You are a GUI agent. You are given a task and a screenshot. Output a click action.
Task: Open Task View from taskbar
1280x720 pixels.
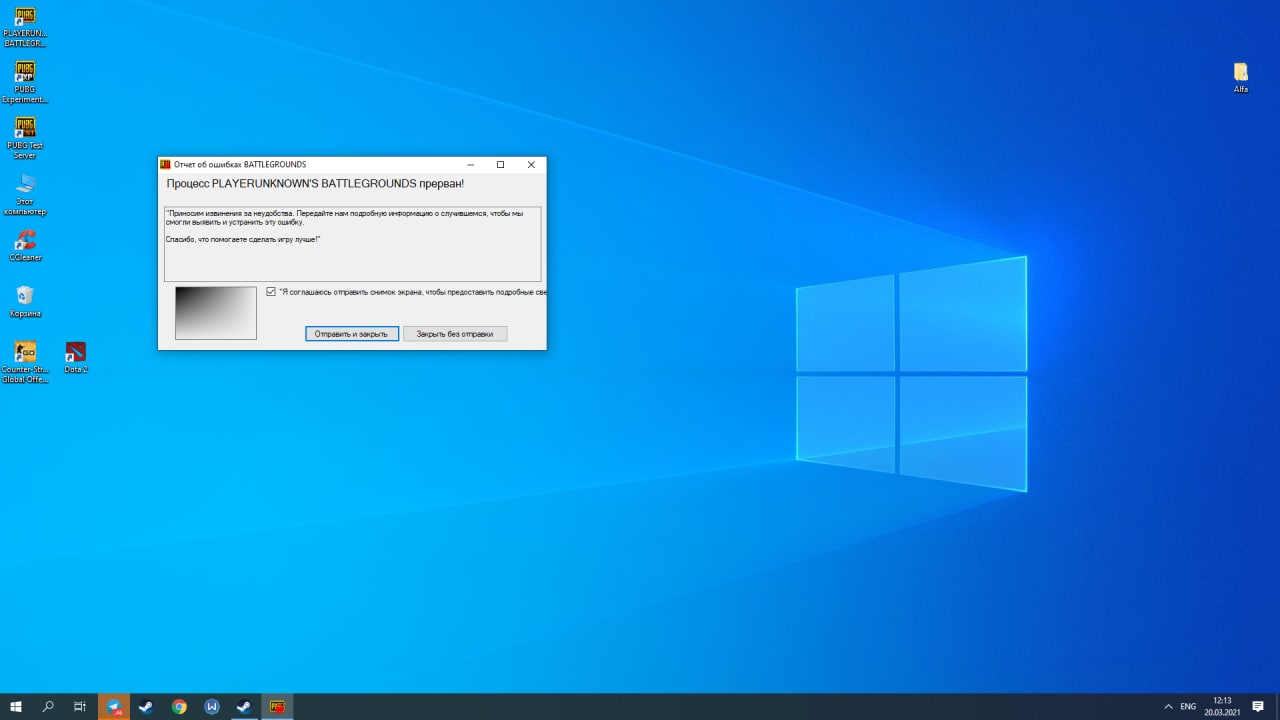(80, 706)
